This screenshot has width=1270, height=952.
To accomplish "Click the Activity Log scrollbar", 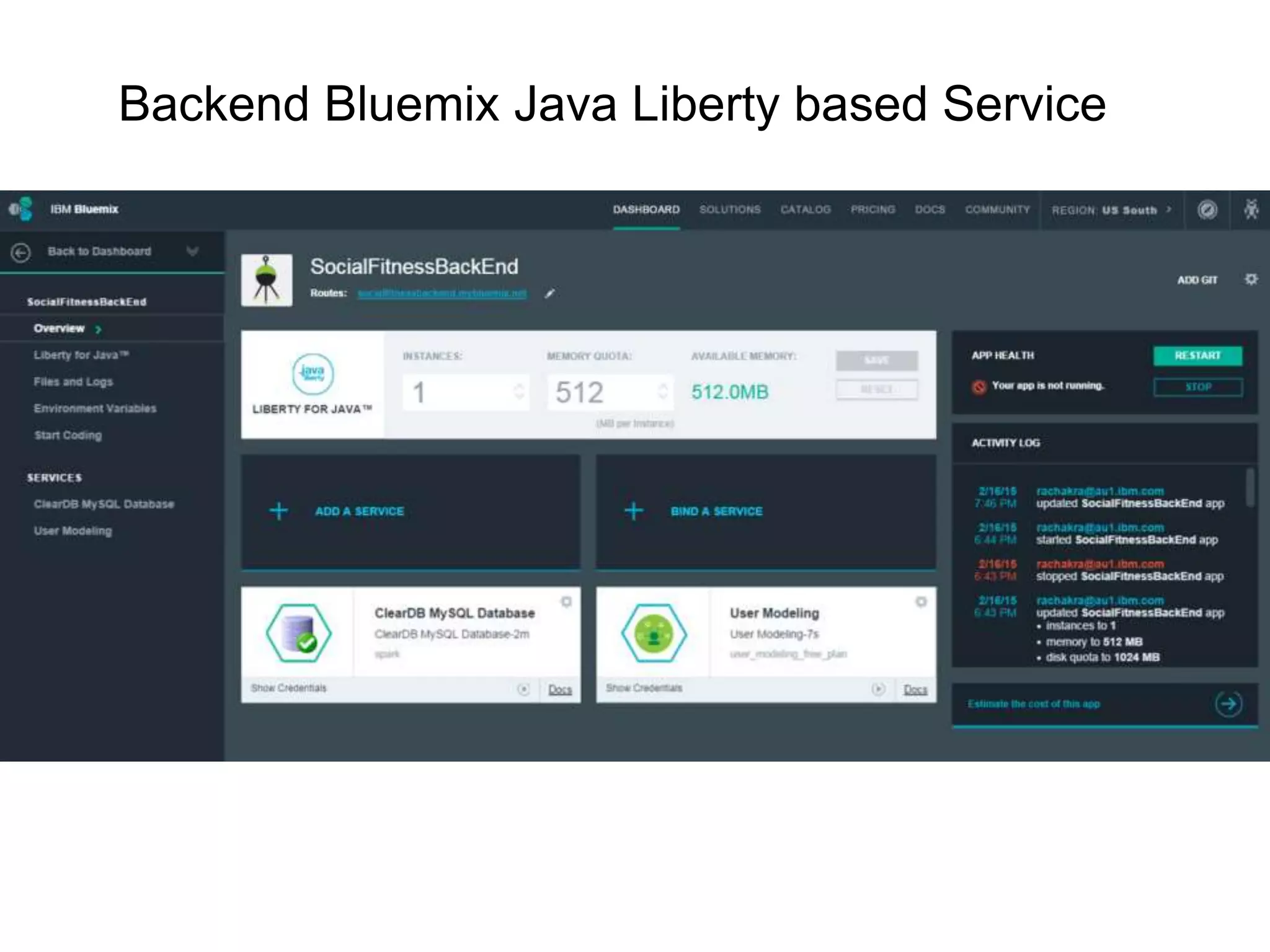I will (1250, 487).
